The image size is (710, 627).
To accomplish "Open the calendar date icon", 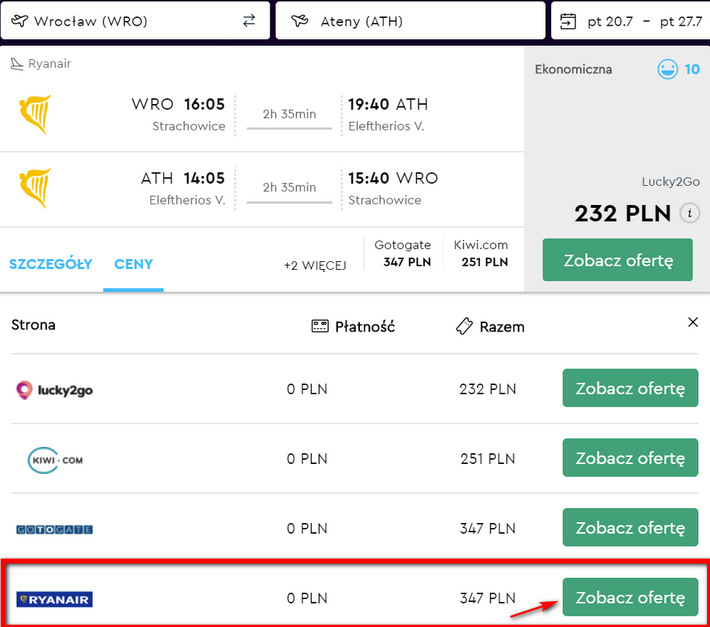I will (568, 21).
